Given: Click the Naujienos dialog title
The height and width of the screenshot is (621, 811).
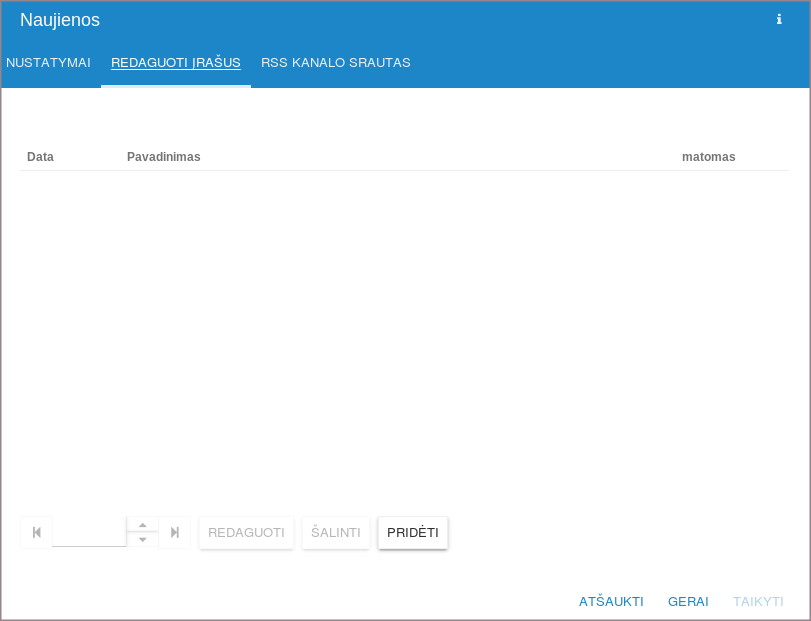Looking at the screenshot, I should [x=60, y=20].
